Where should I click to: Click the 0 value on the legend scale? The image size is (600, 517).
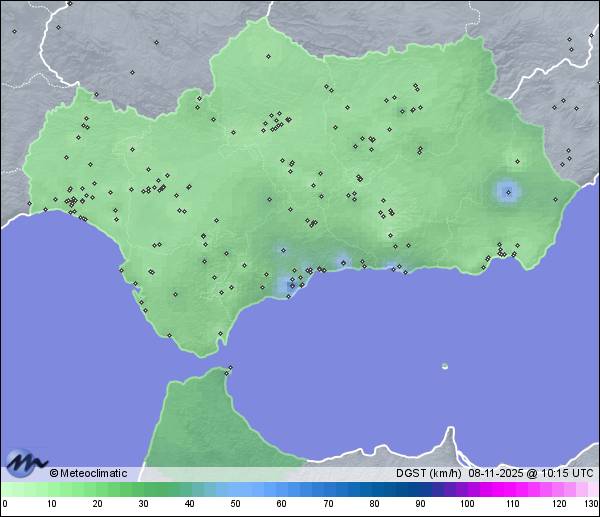click(5, 504)
